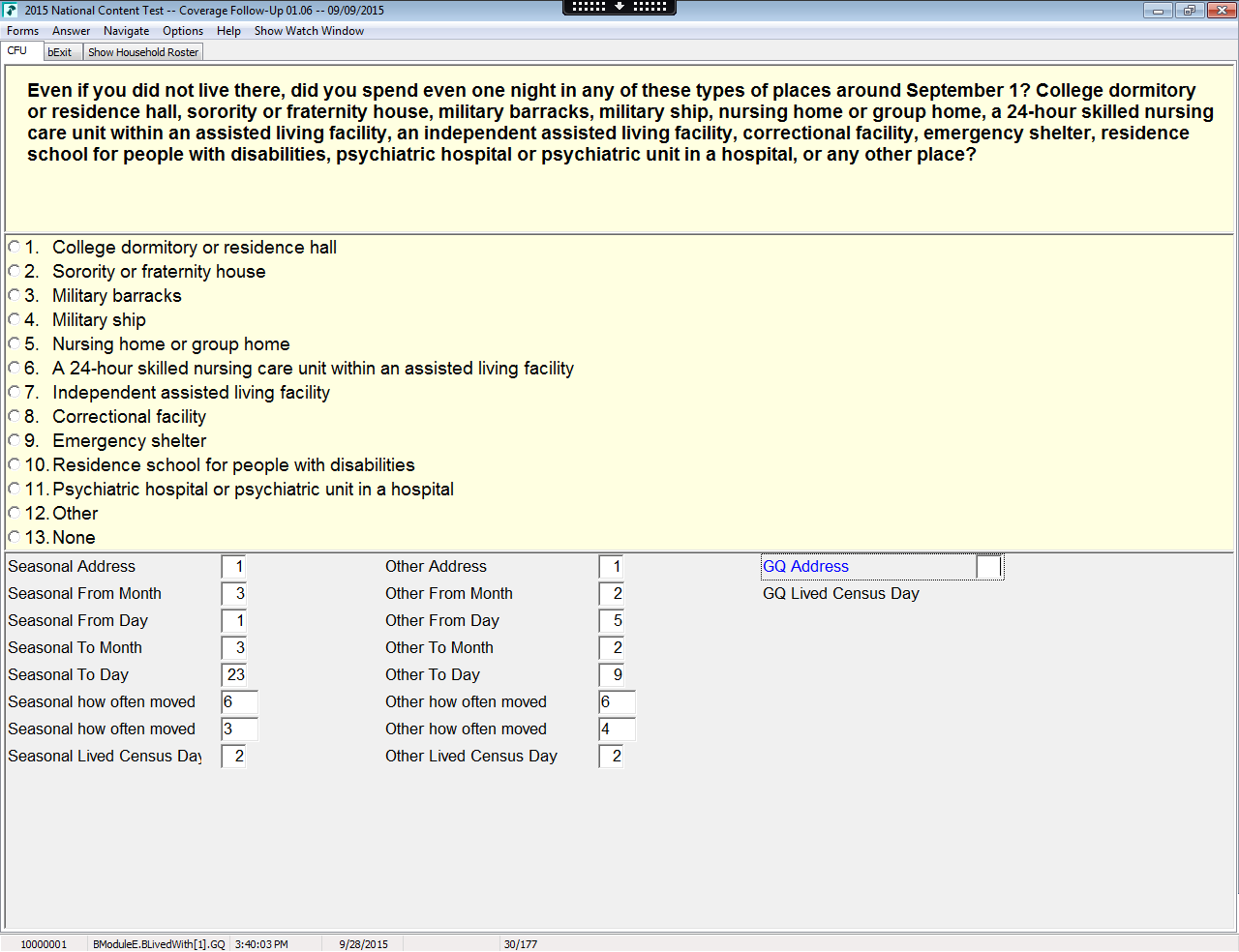The width and height of the screenshot is (1239, 952).
Task: Select Psychiatric hospital or psychiatric unit option
Action: pyautogui.click(x=15, y=490)
